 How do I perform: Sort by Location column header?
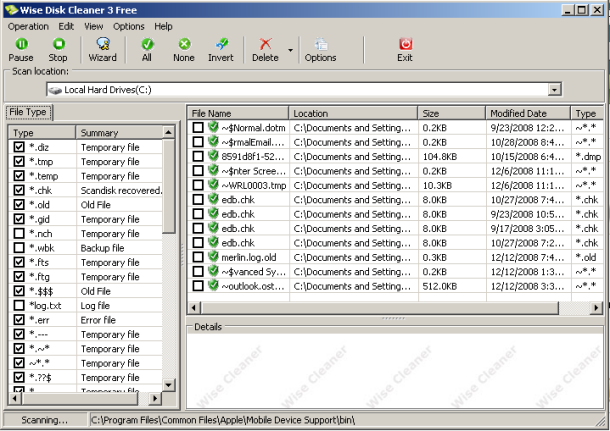(x=353, y=113)
